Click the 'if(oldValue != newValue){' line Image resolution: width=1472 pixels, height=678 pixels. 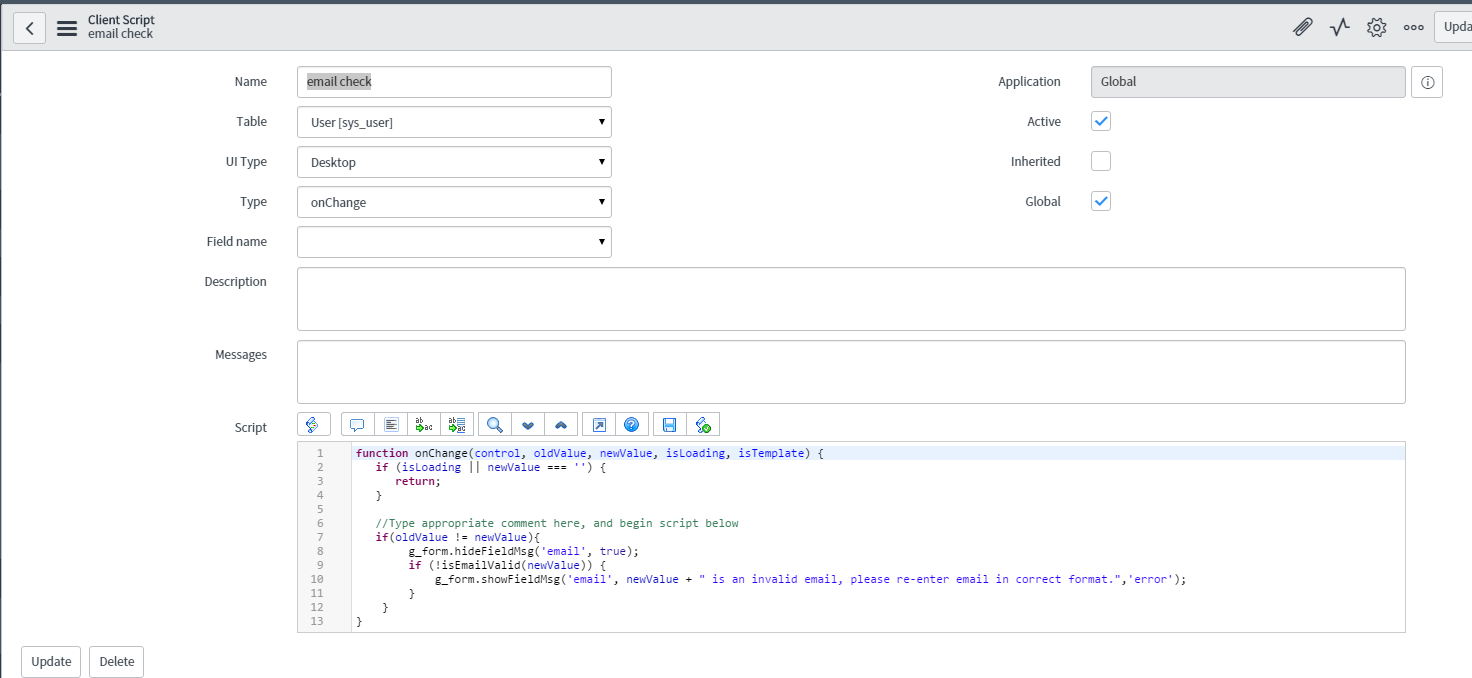pyautogui.click(x=457, y=537)
